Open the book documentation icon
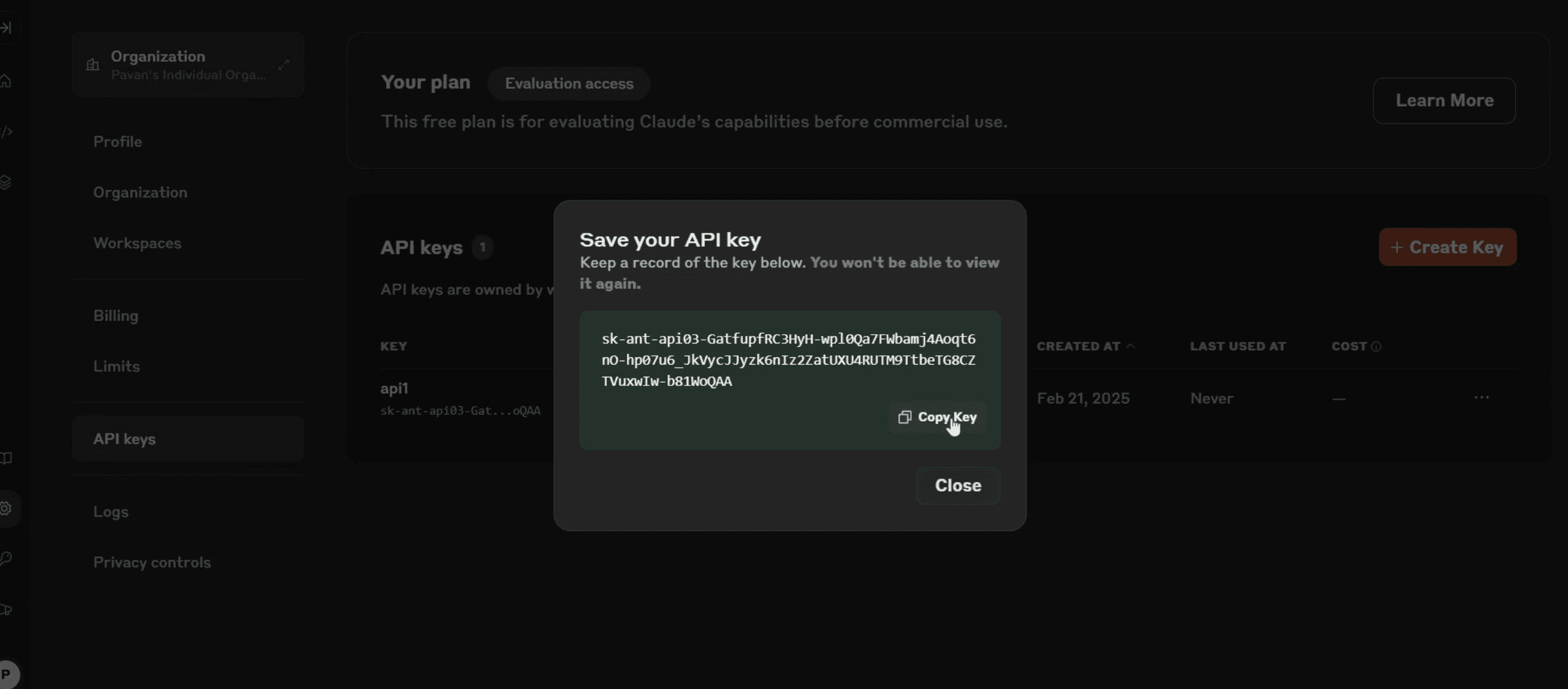 click(6, 458)
